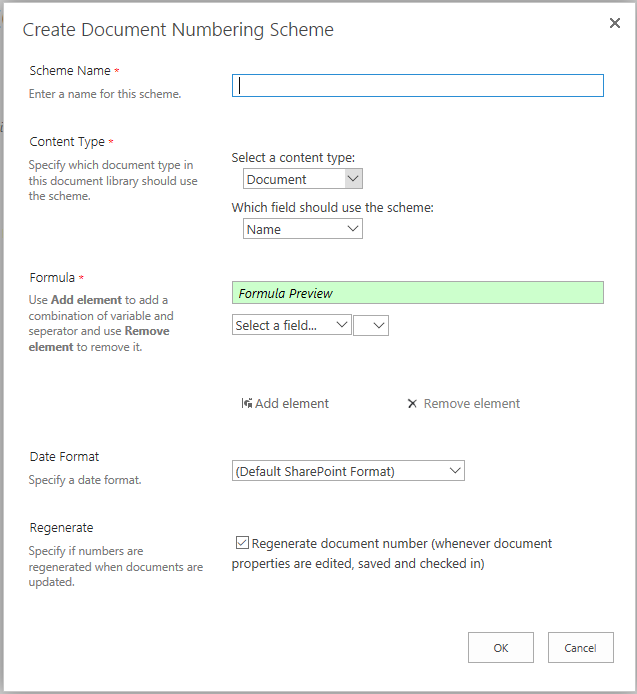This screenshot has height=694, width=637.
Task: Click the green Formula Preview box
Action: tap(417, 293)
